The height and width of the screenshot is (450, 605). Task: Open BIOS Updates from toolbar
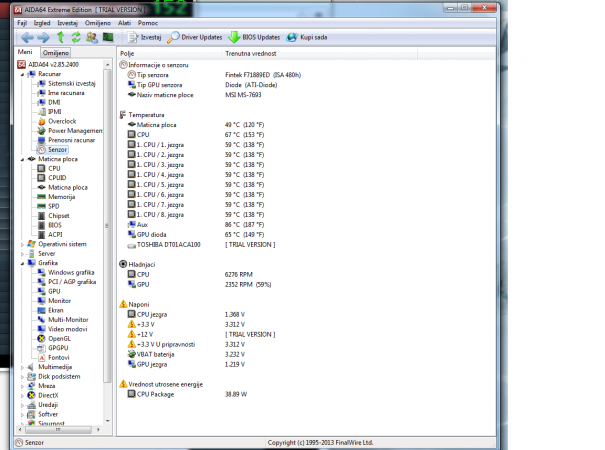[x=254, y=37]
